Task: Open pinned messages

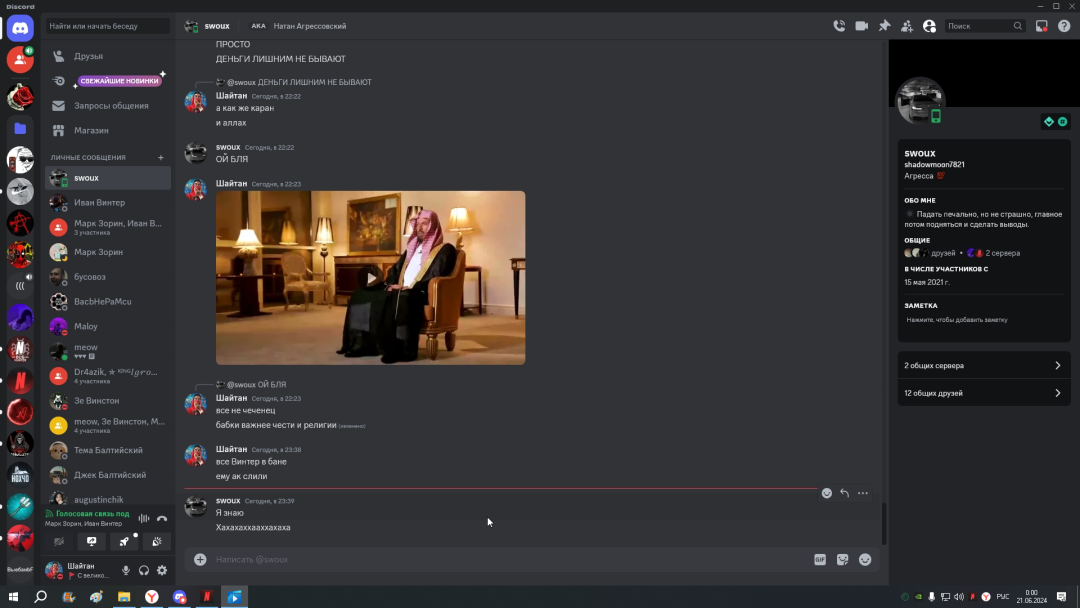Action: (884, 26)
